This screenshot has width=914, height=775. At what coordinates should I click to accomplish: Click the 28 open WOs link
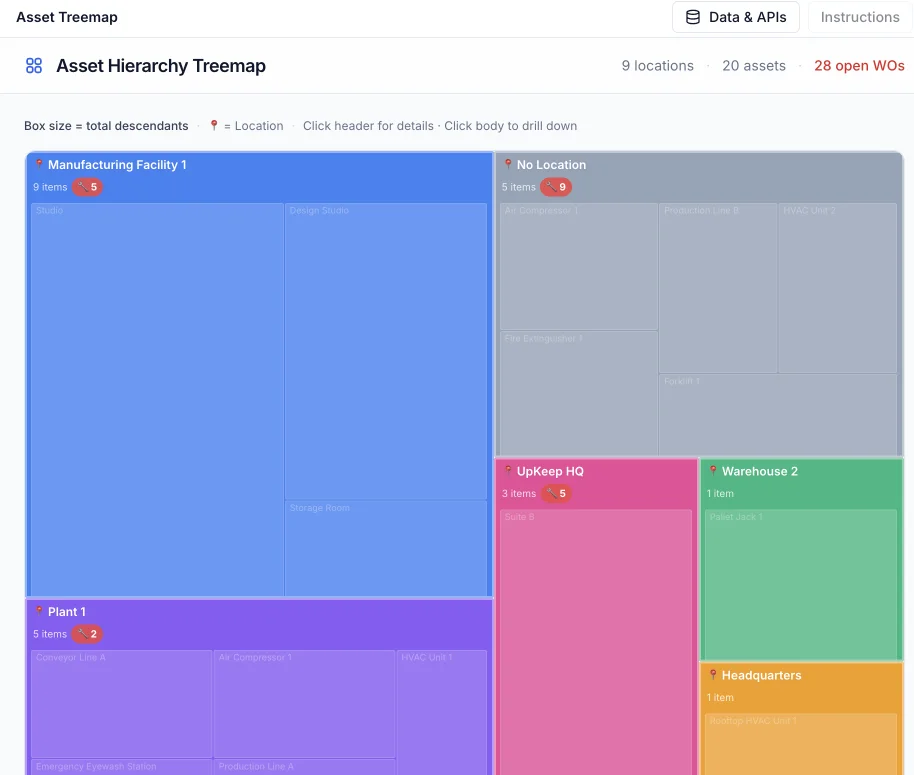coord(858,66)
